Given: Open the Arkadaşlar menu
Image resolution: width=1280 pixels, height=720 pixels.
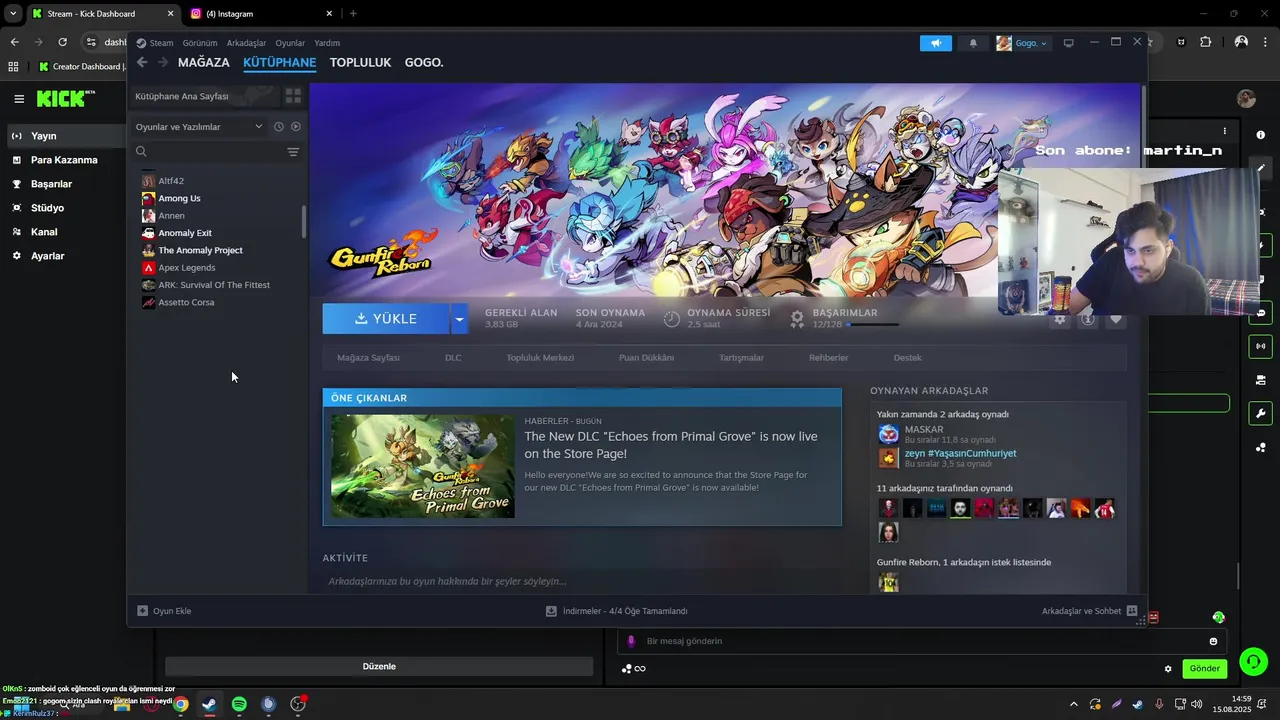Looking at the screenshot, I should 246,43.
